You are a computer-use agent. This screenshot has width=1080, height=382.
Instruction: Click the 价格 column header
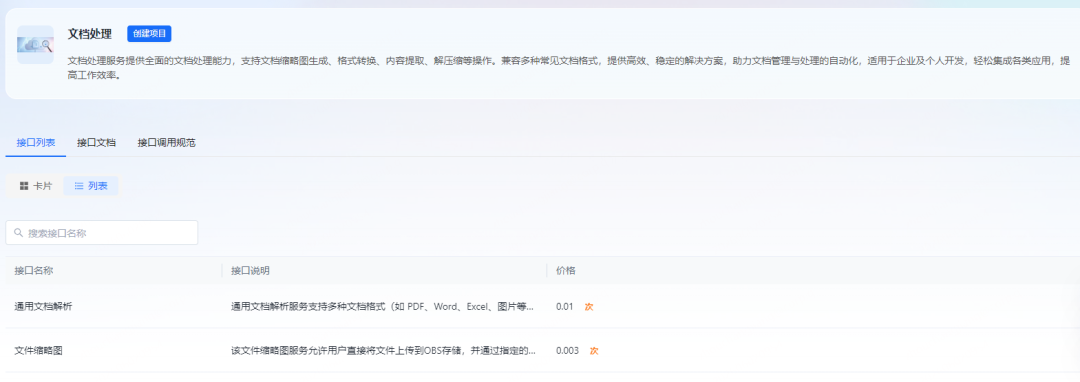[565, 270]
